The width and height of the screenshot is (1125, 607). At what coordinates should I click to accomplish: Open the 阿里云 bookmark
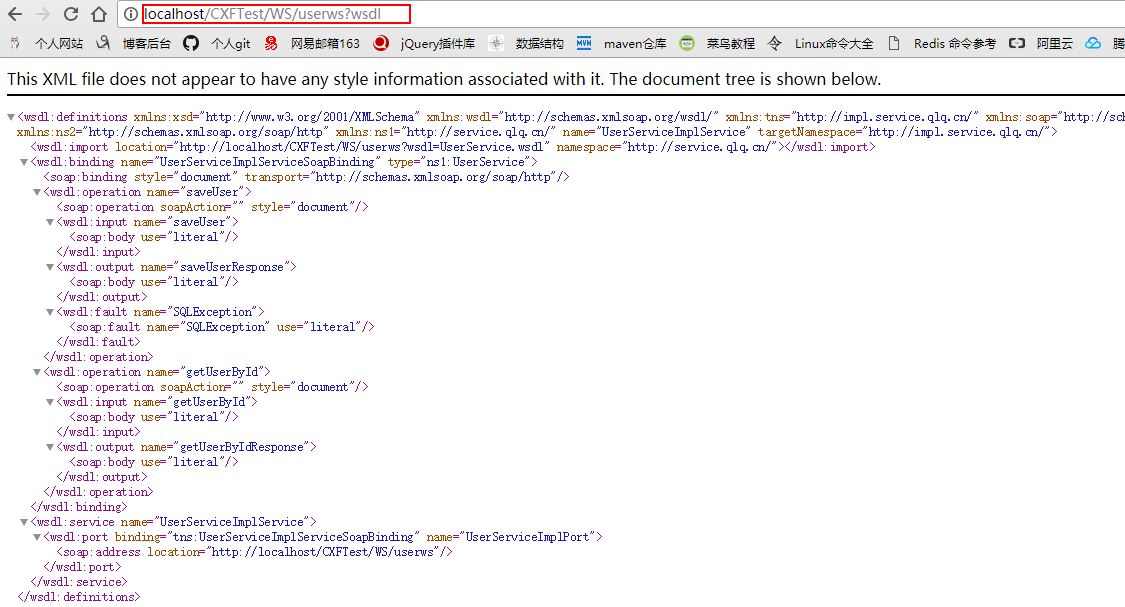(x=1055, y=44)
